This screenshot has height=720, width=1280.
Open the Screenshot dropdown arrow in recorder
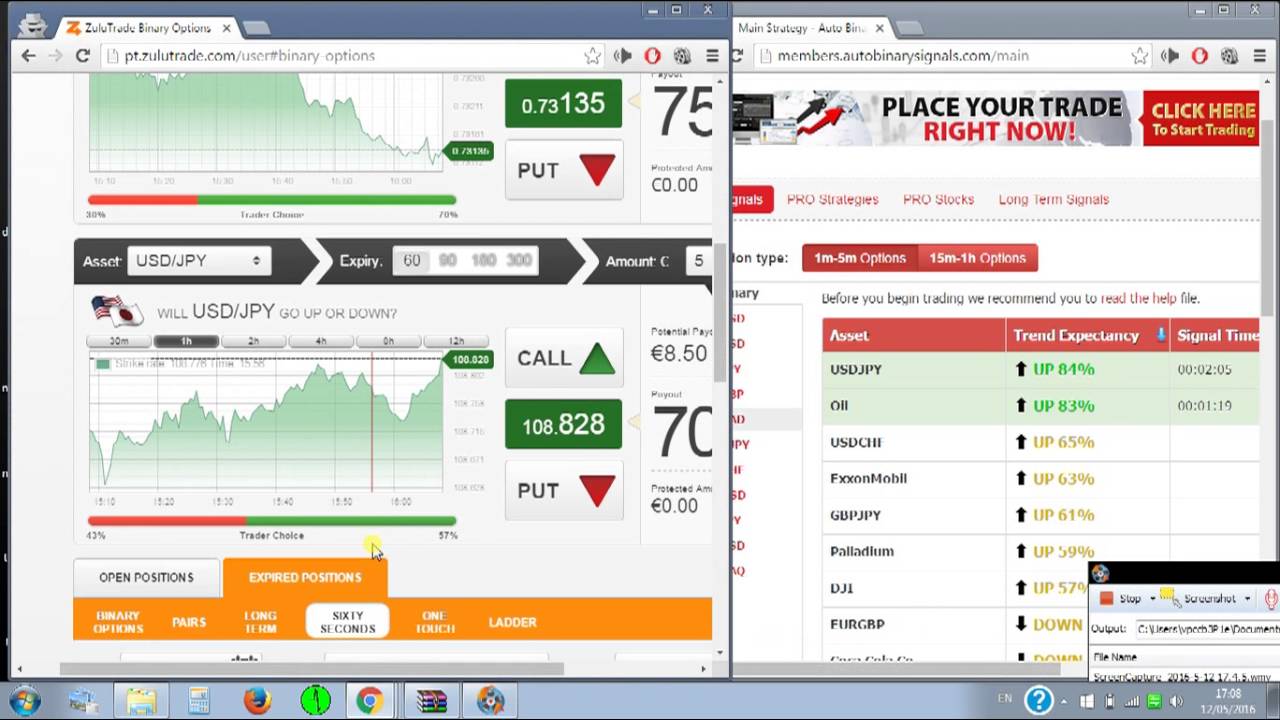[1247, 599]
